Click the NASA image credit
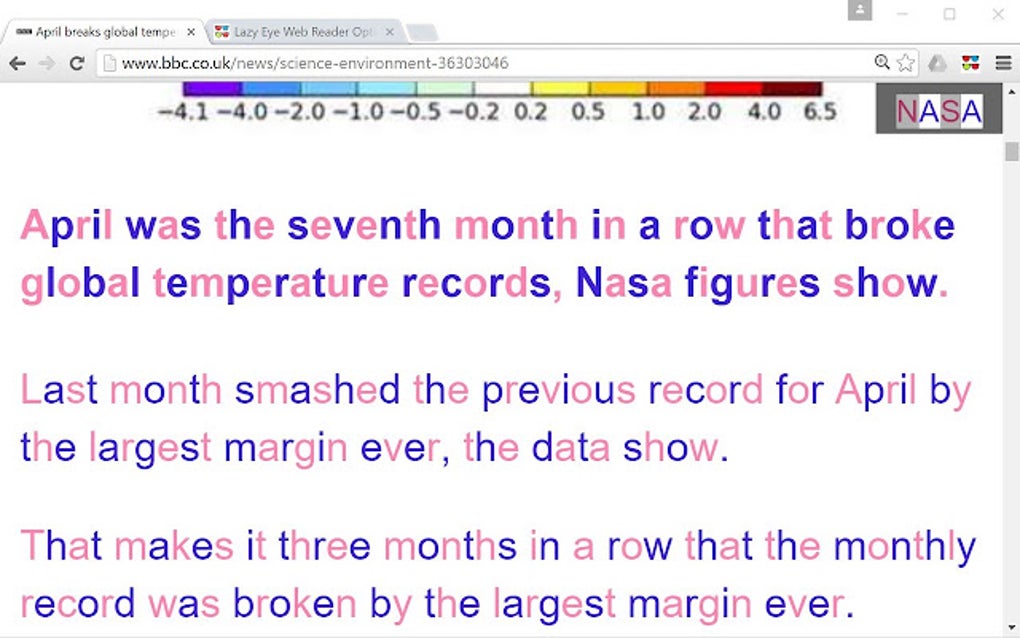The width and height of the screenshot is (1020, 638). click(938, 110)
